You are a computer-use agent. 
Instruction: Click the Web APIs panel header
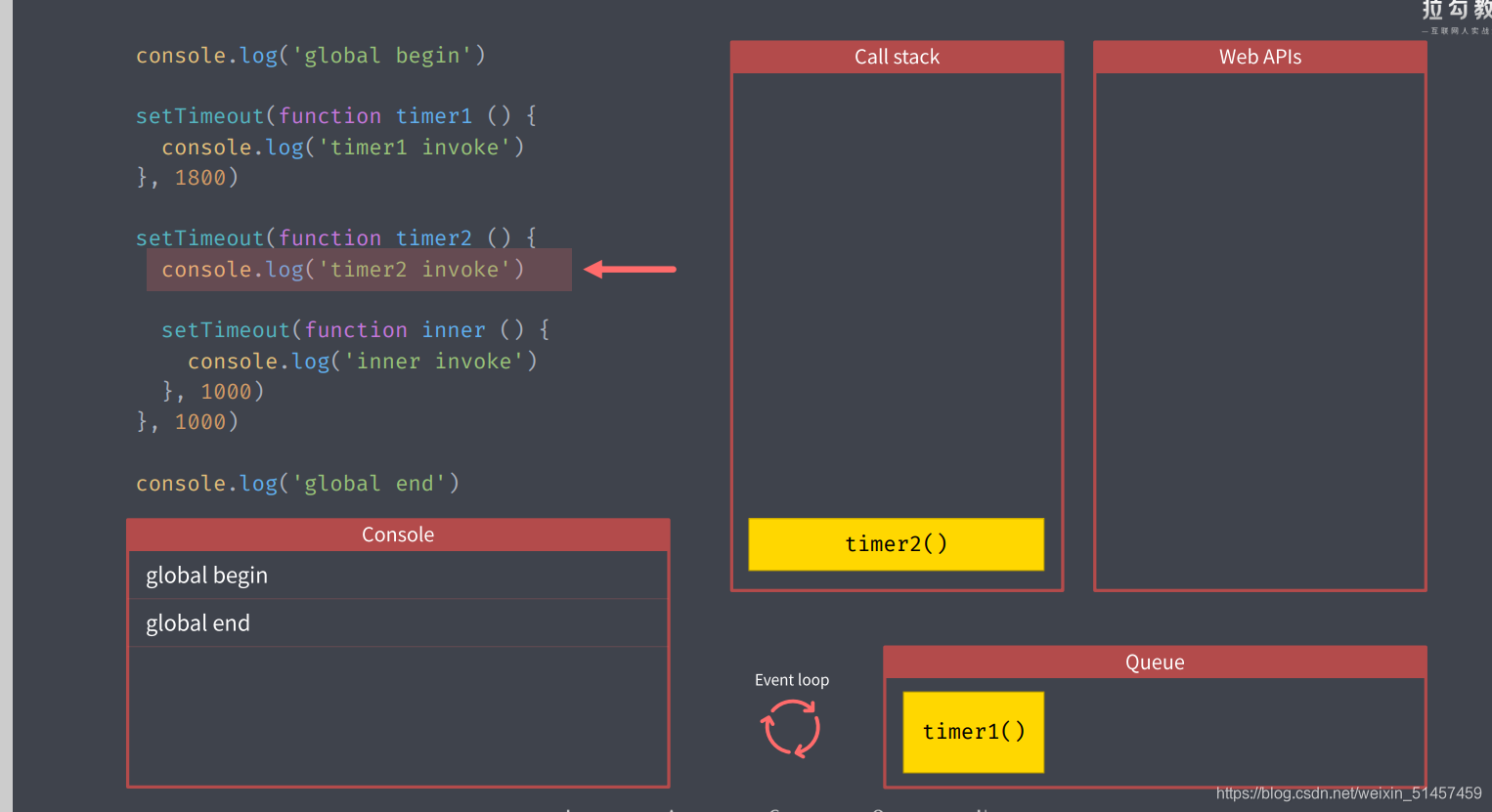click(1260, 57)
